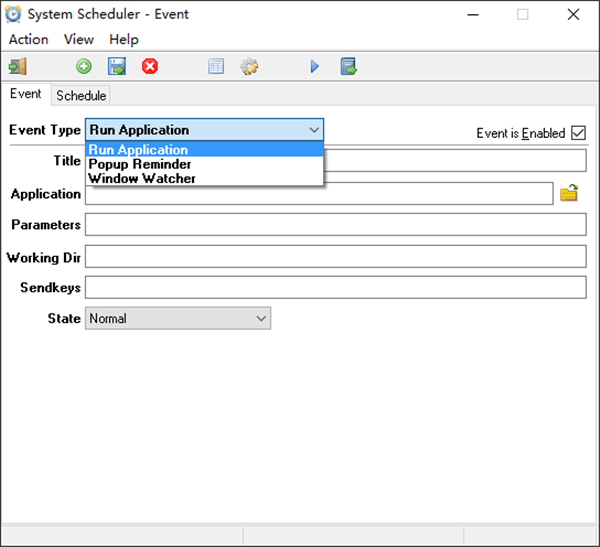Click the floppy disk save event icon
This screenshot has height=547, width=600.
(x=117, y=66)
